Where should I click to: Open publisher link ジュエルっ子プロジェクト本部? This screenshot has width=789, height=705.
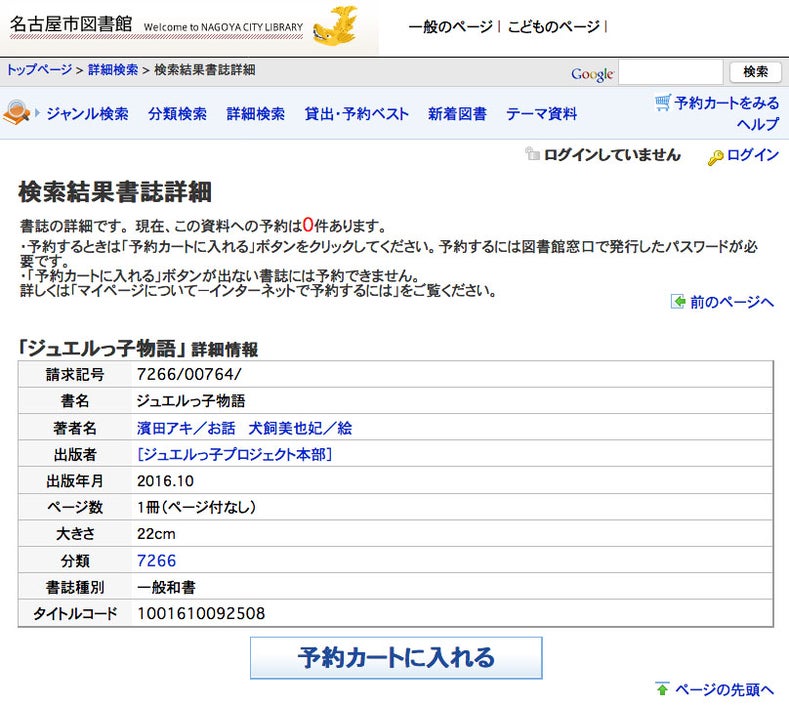(234, 454)
